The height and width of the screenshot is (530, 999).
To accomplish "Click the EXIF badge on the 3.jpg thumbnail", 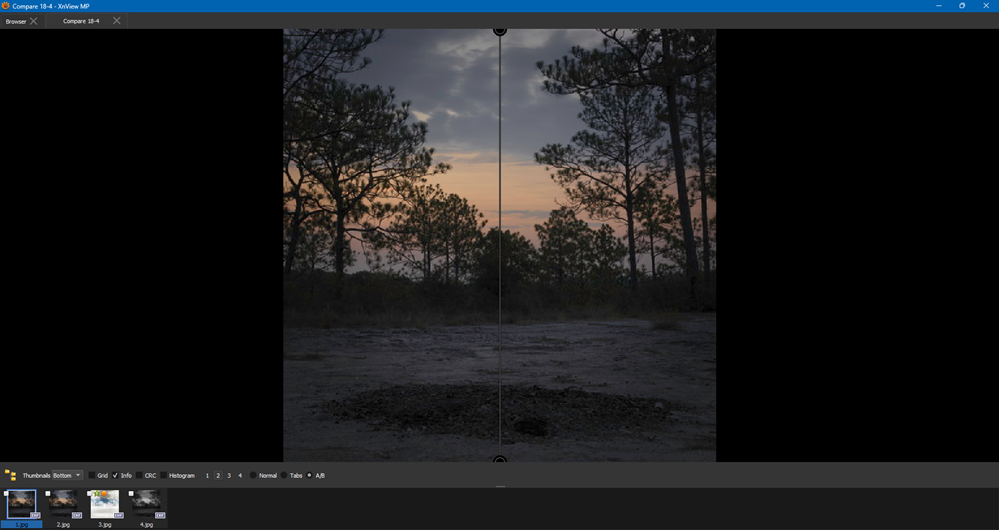I will [119, 515].
